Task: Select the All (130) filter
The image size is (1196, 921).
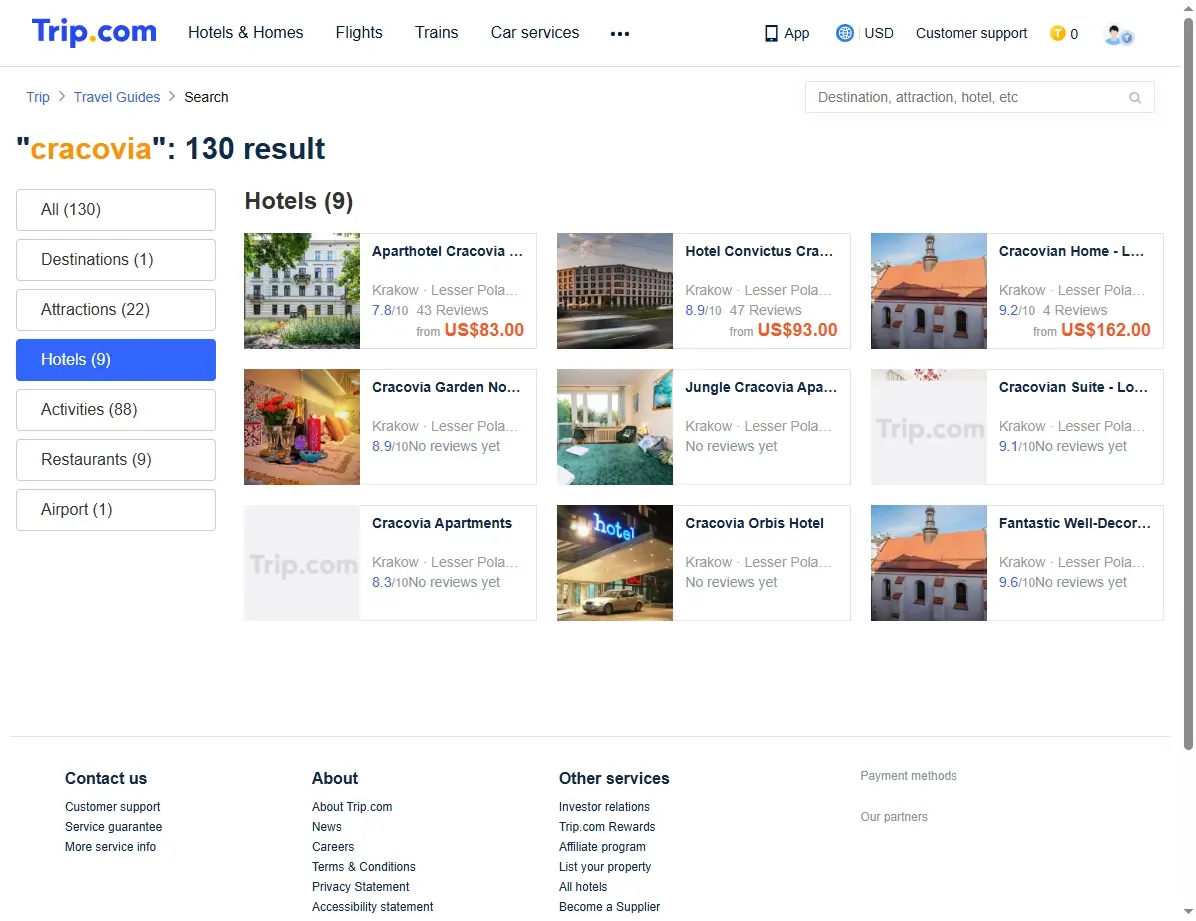Action: (x=116, y=210)
